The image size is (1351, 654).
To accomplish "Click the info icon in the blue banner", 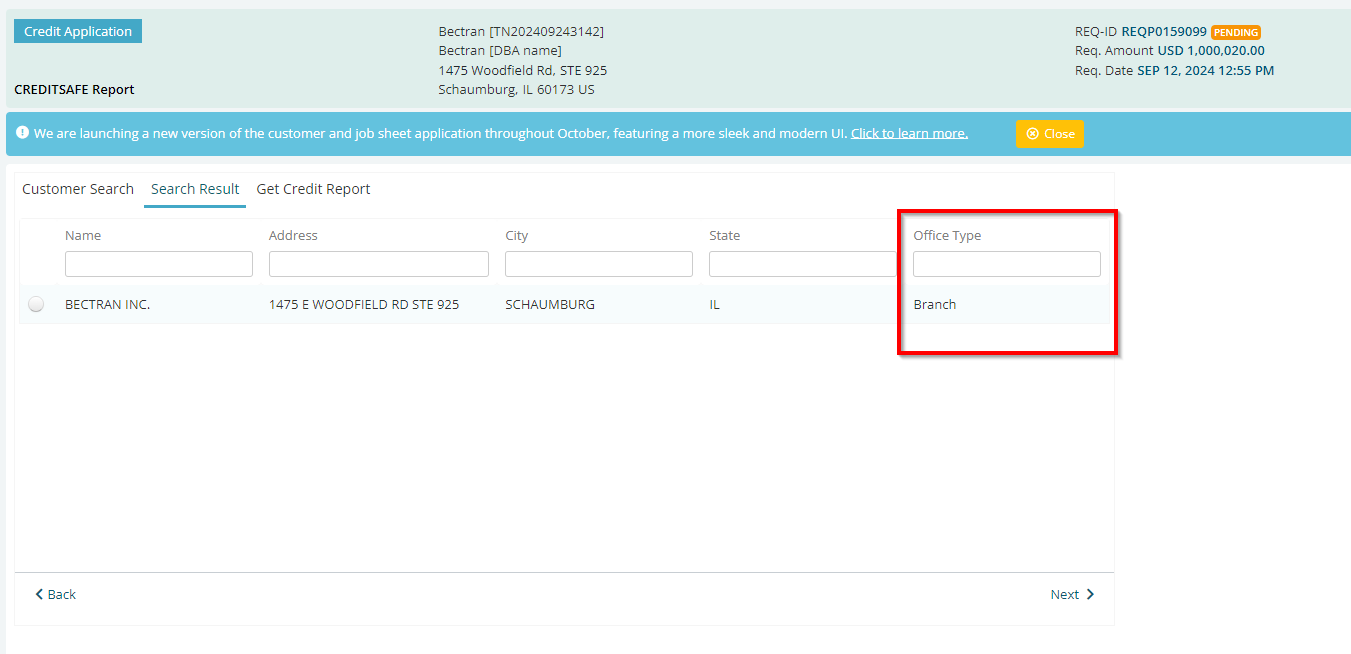I will click(x=22, y=132).
